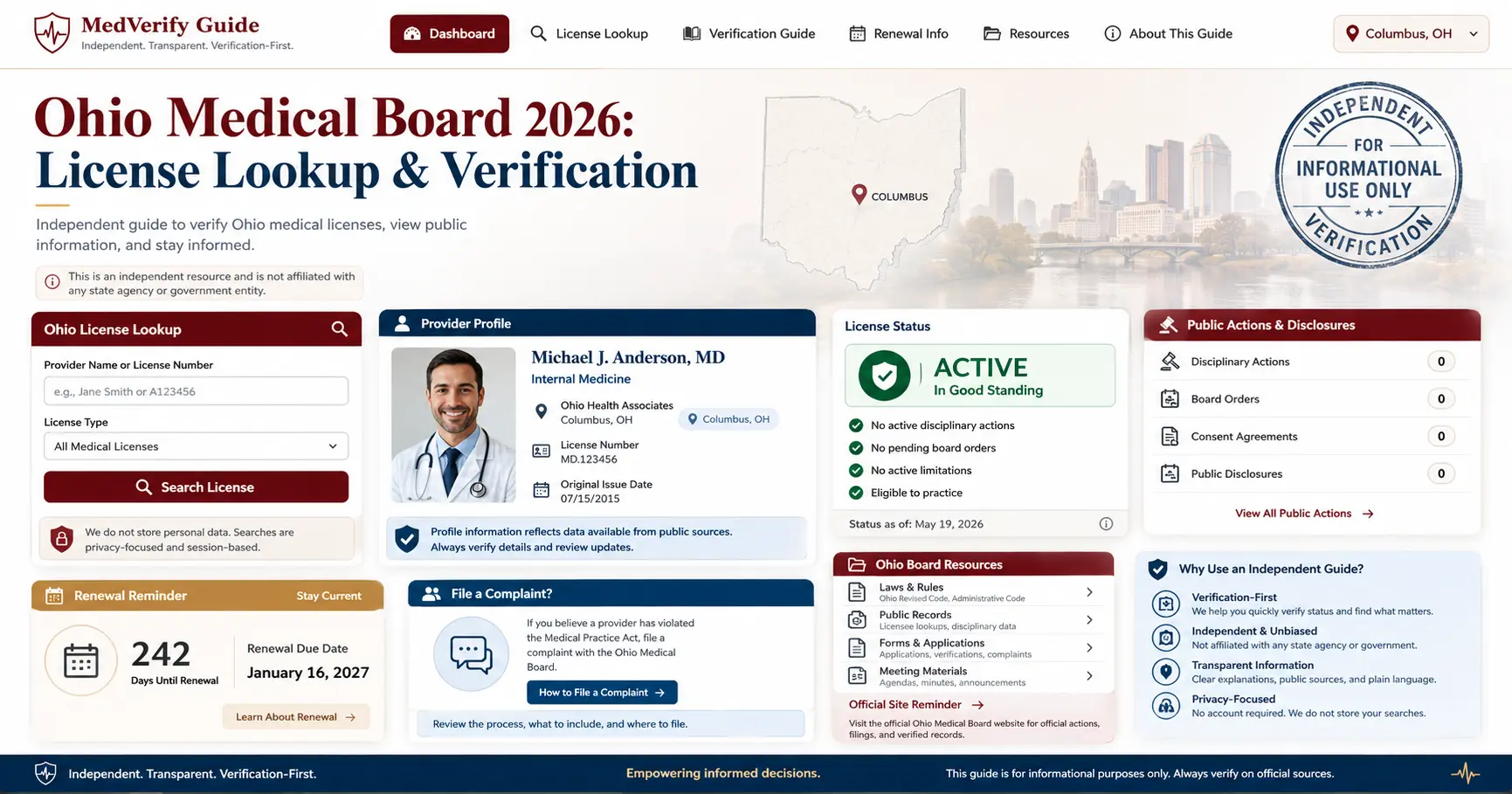Expand the Forms & Applications row chevron

[1089, 648]
